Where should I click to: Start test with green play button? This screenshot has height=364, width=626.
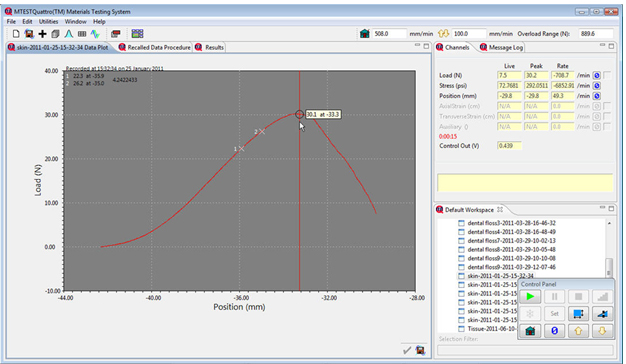[530, 297]
